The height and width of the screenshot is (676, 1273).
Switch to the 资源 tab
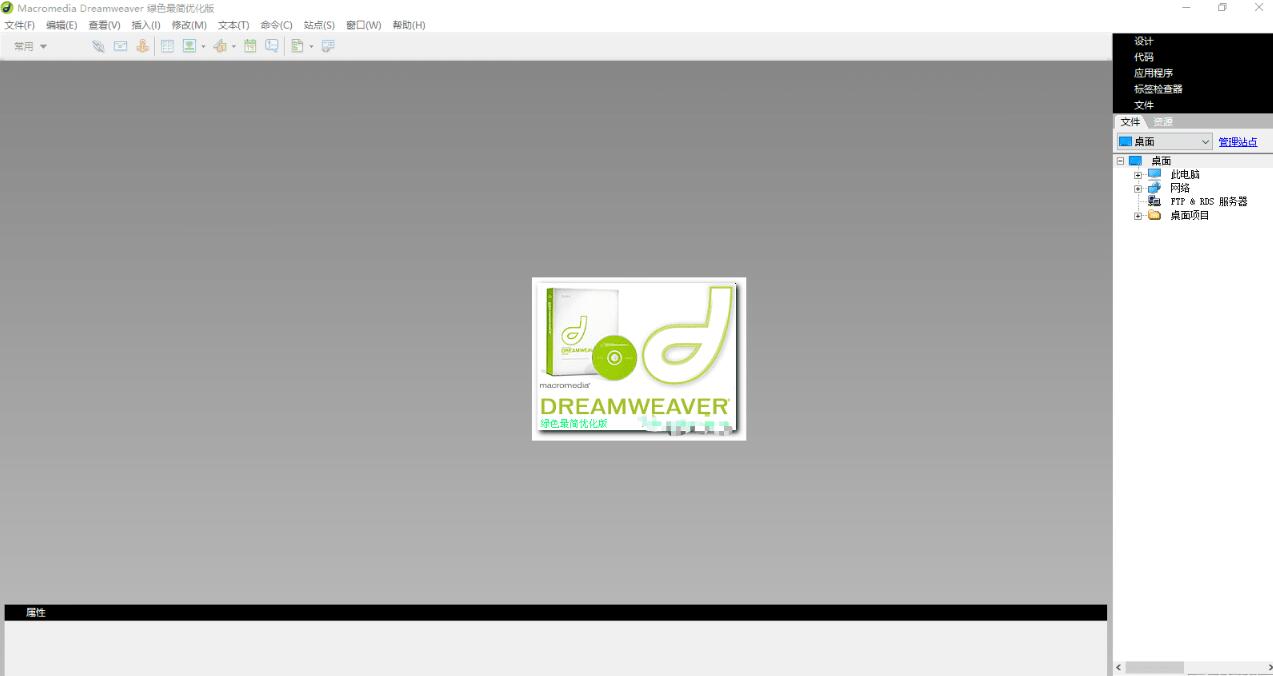click(1162, 121)
